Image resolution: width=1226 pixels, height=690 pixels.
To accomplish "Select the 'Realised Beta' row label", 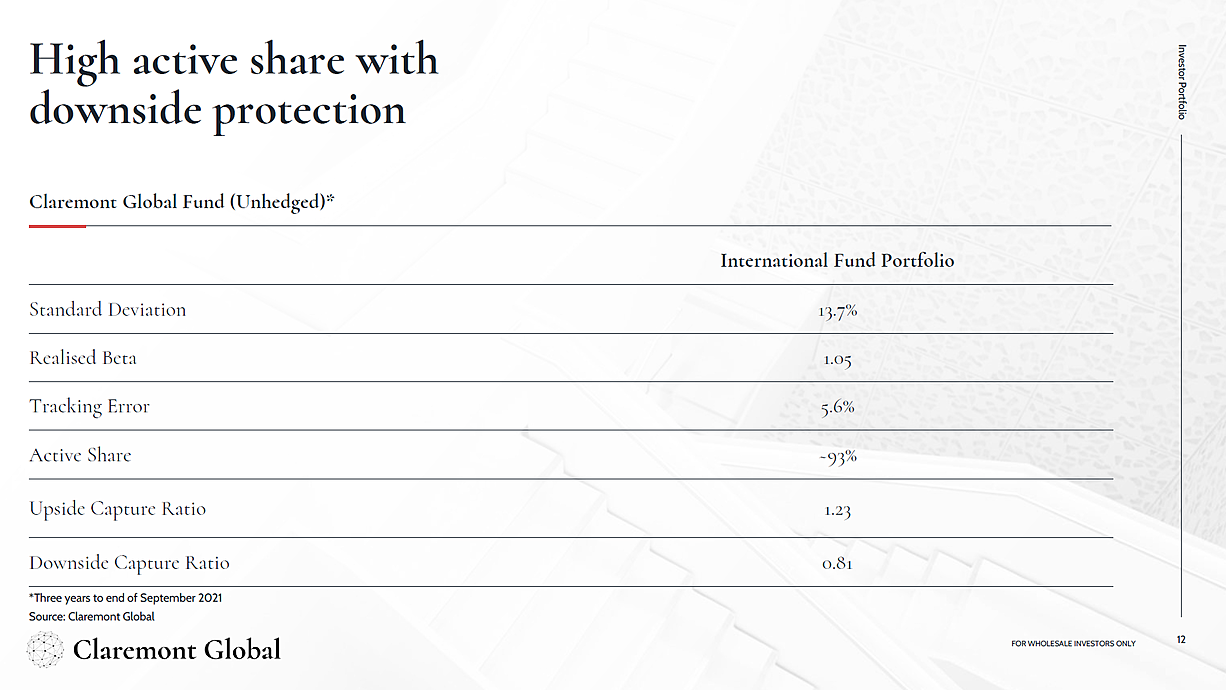I will pos(83,358).
